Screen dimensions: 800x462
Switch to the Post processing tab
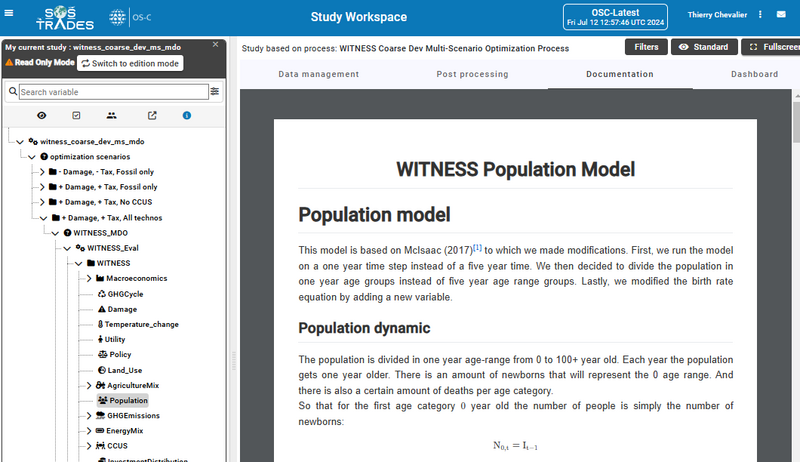pos(472,74)
